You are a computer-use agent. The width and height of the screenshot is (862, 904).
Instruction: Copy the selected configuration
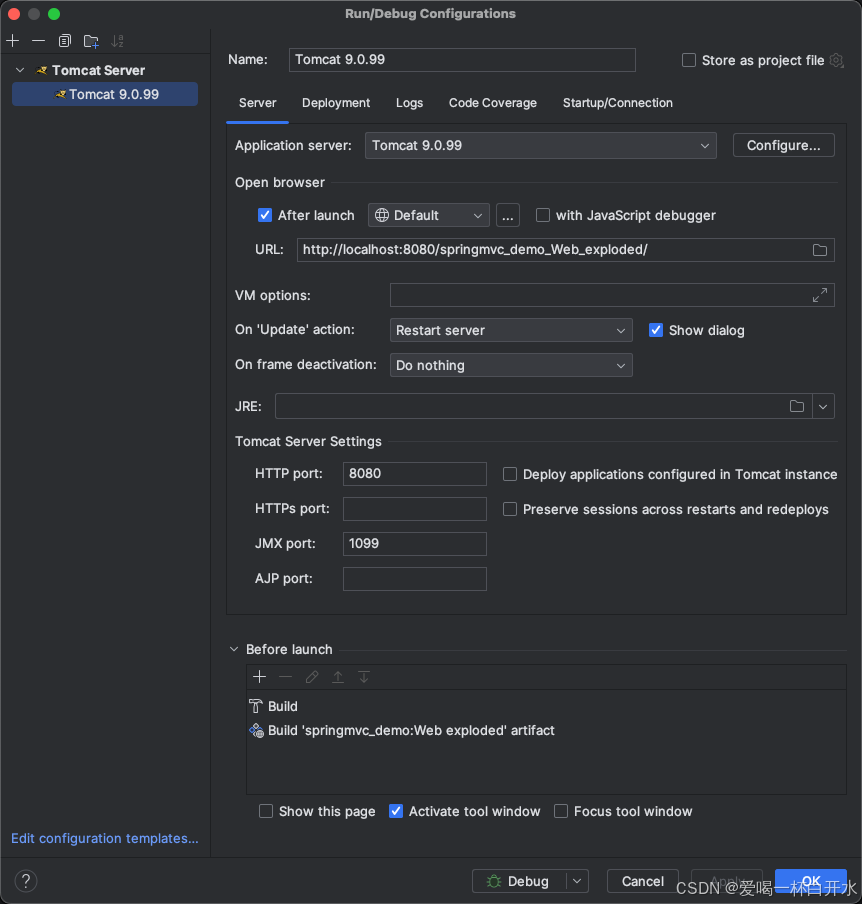tap(65, 41)
